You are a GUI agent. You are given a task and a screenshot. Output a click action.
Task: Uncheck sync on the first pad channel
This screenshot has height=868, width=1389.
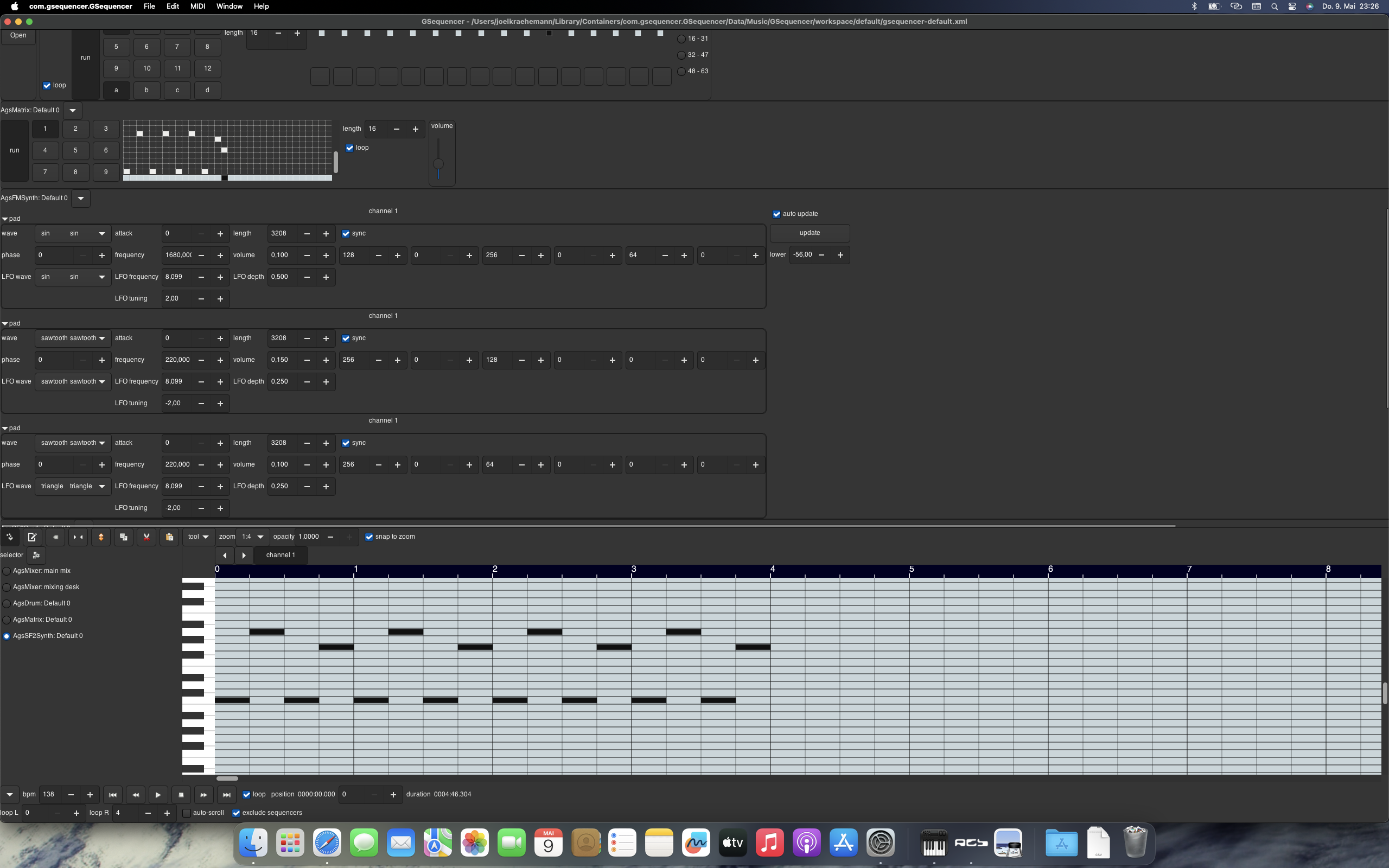coord(346,234)
